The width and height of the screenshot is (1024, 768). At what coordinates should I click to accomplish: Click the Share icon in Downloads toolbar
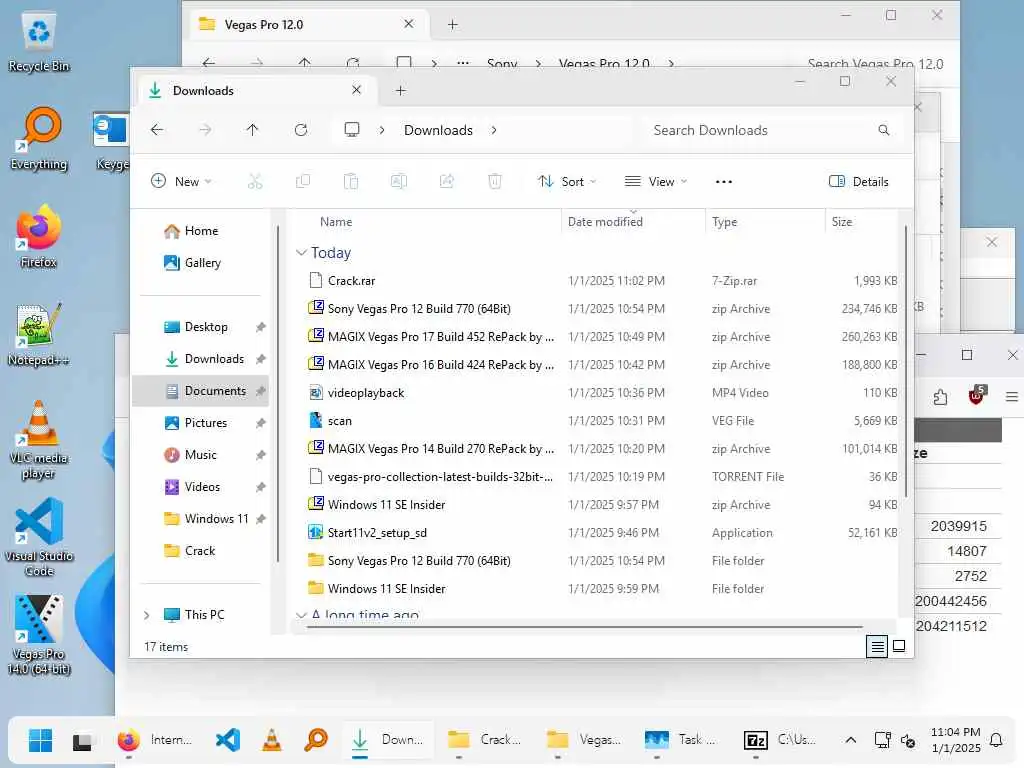tap(447, 182)
